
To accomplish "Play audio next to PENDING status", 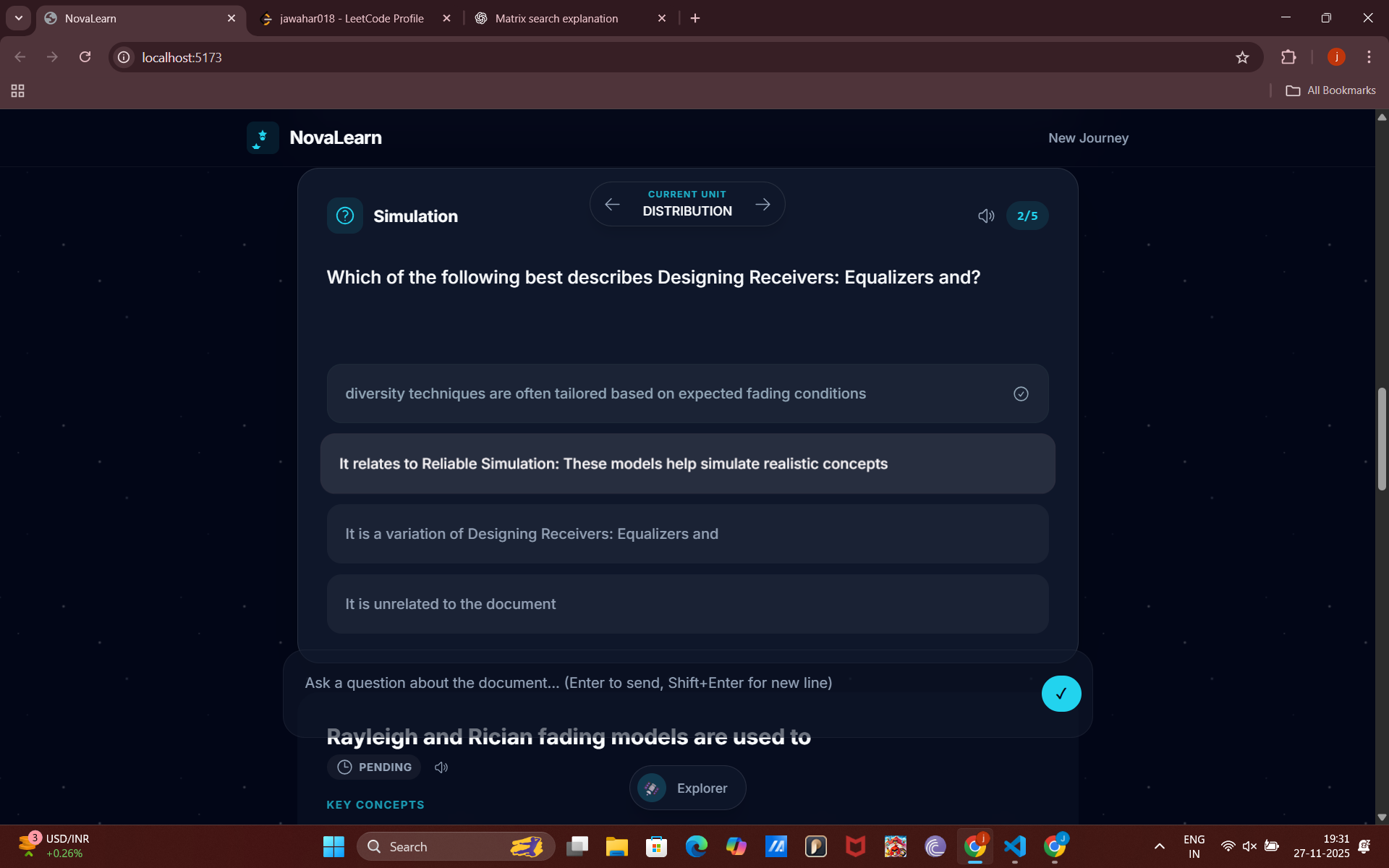I will (x=441, y=767).
